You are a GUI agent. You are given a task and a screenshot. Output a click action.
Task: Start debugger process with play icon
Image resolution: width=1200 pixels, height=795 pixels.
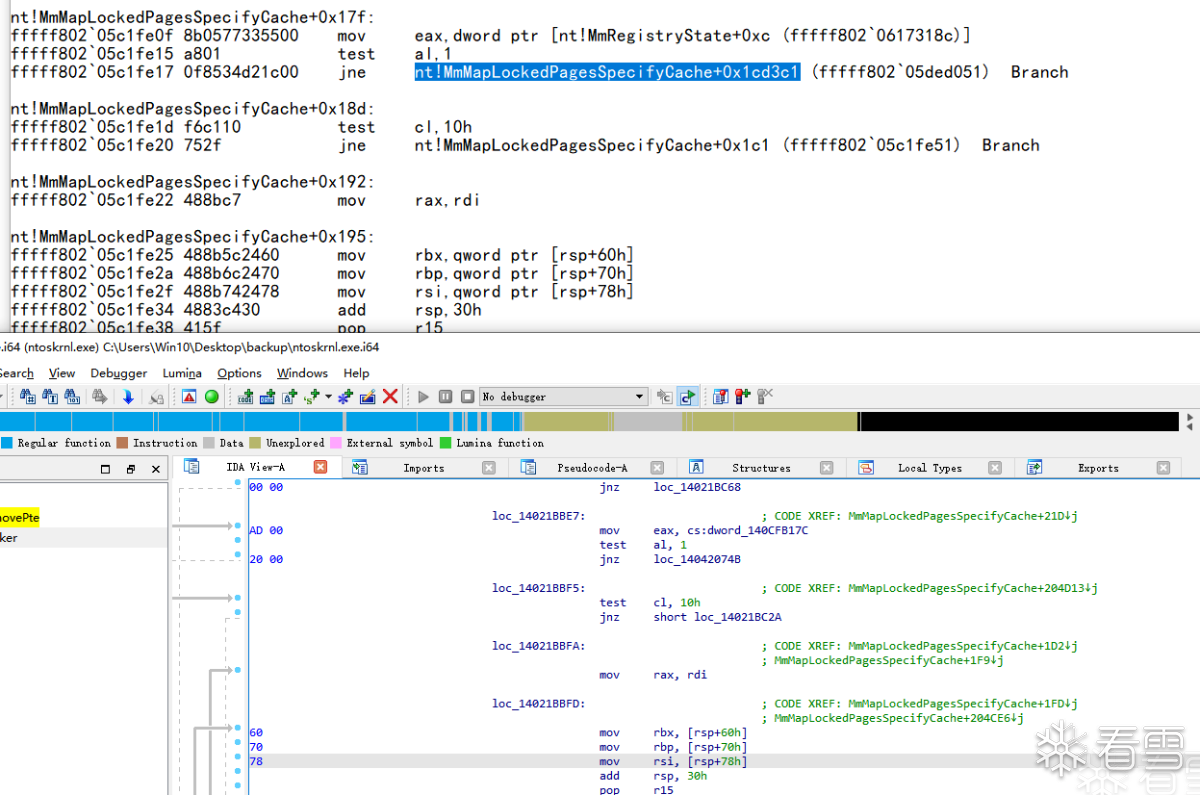click(423, 396)
